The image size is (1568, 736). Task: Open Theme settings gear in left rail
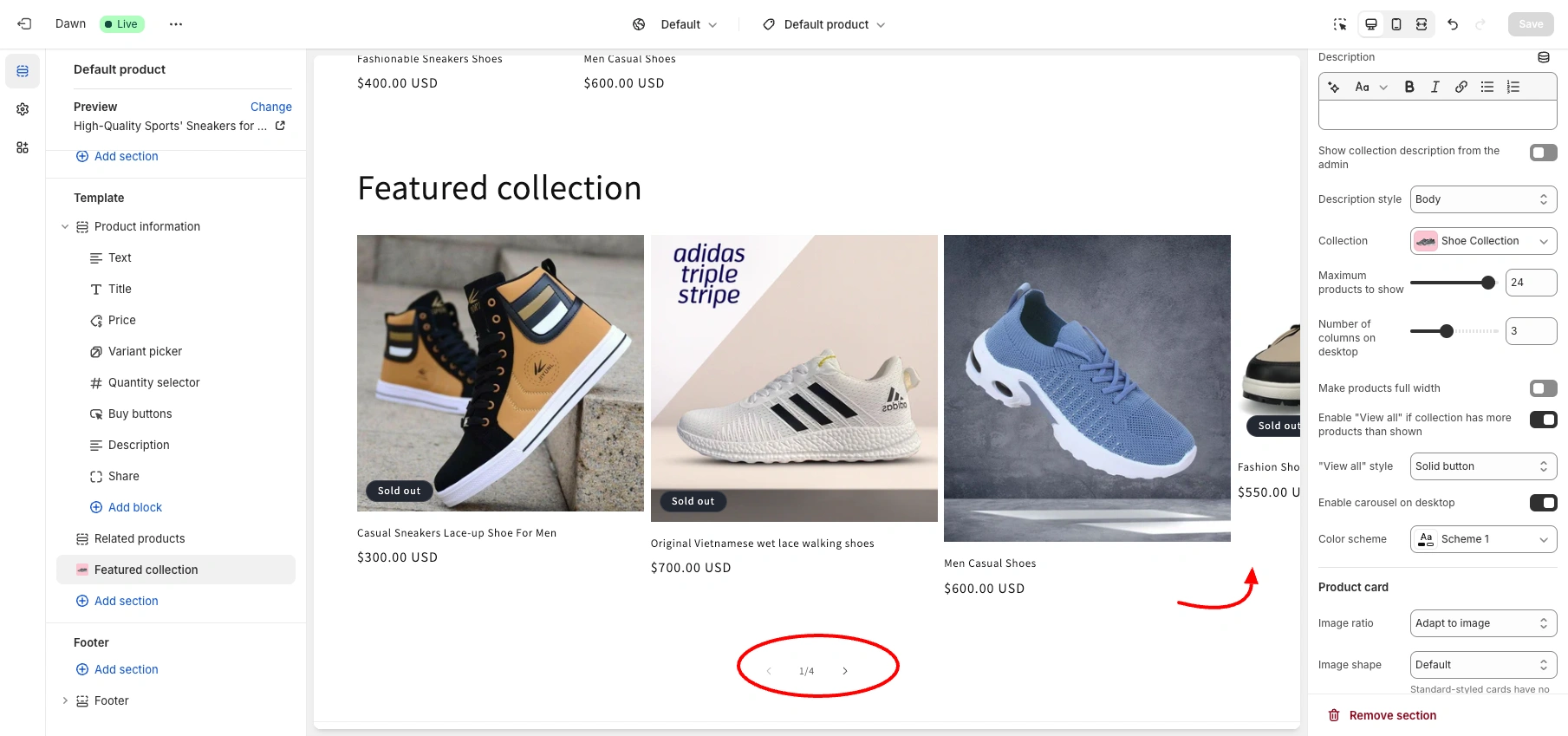23,109
